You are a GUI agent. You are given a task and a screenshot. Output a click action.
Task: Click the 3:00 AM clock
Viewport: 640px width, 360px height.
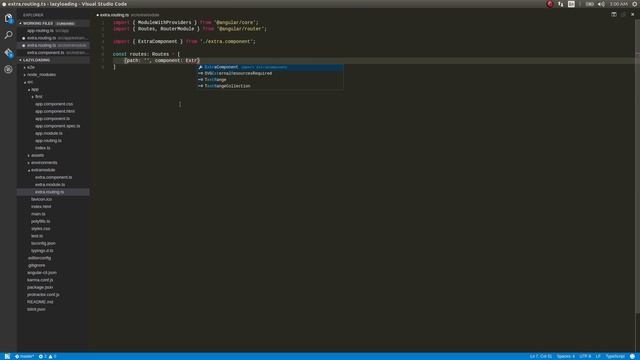(x=619, y=4)
